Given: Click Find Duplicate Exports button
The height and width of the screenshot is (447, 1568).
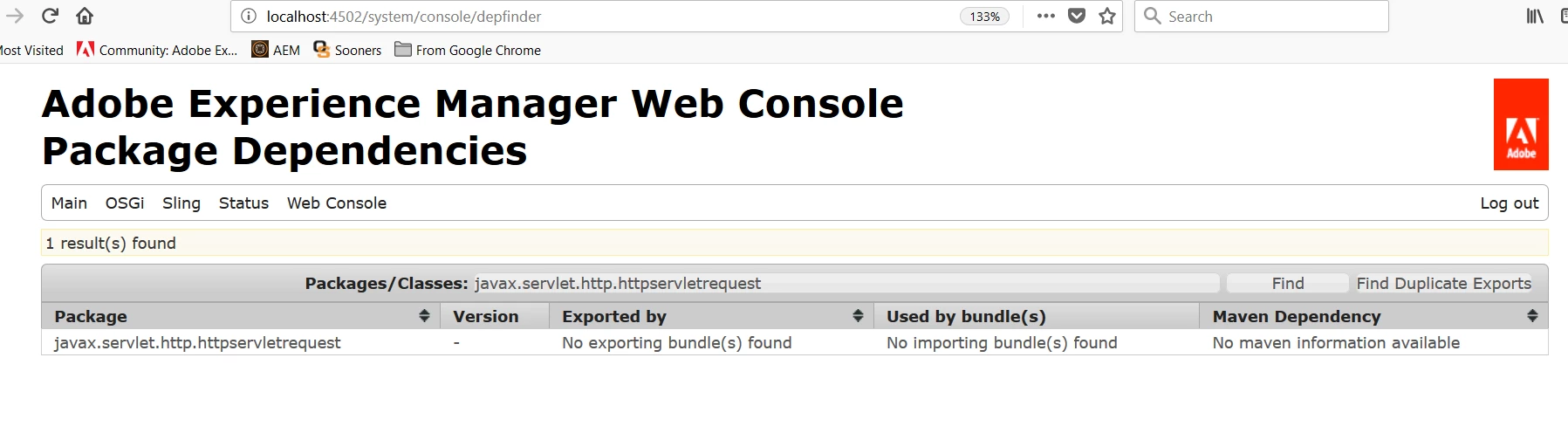Looking at the screenshot, I should [x=1443, y=283].
